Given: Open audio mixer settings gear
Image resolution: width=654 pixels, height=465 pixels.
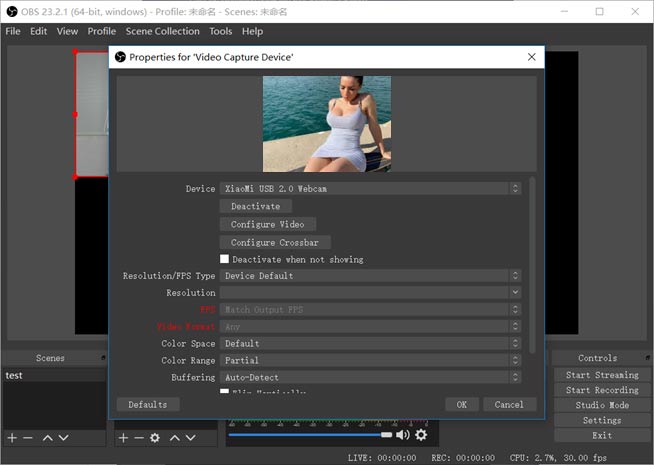Looking at the screenshot, I should click(x=421, y=435).
